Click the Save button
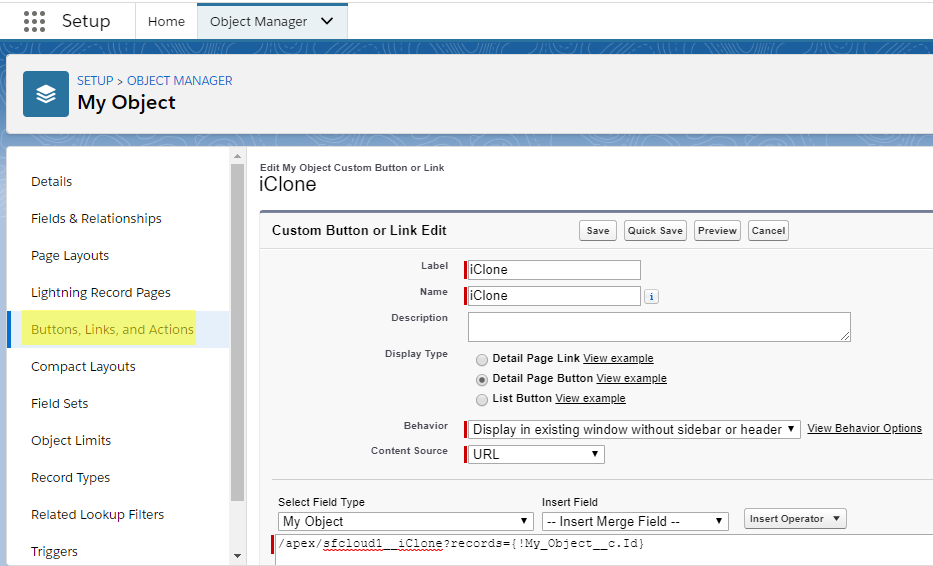 click(598, 231)
